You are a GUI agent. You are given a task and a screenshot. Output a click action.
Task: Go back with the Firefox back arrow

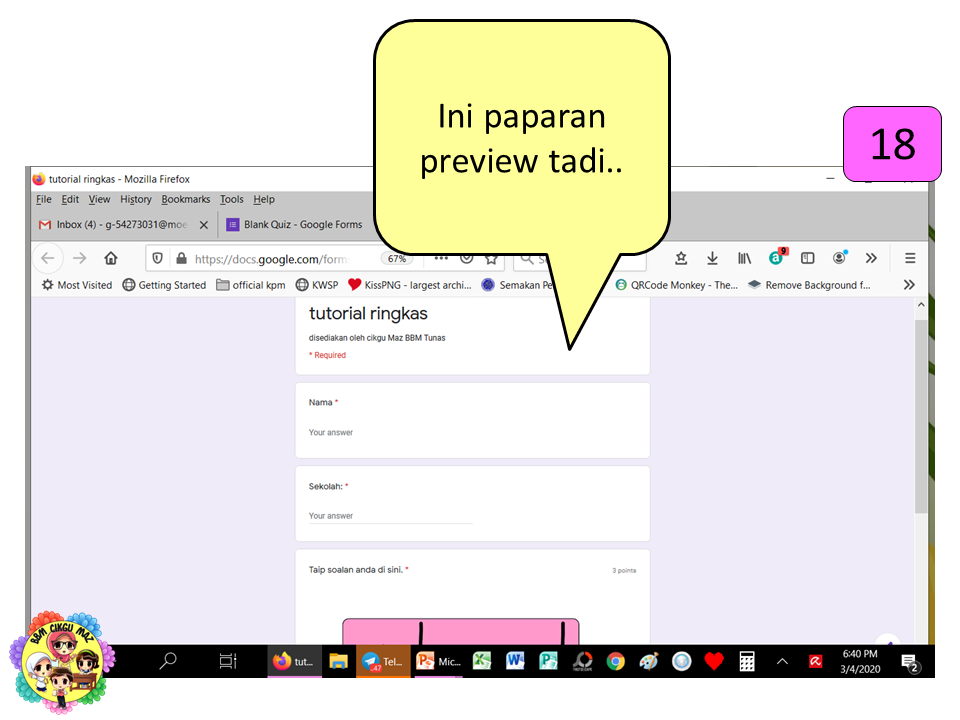pyautogui.click(x=48, y=258)
